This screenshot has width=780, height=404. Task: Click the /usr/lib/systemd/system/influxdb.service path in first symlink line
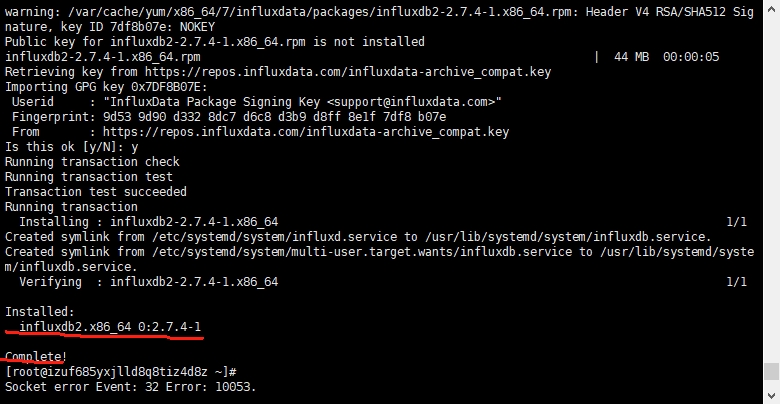568,237
